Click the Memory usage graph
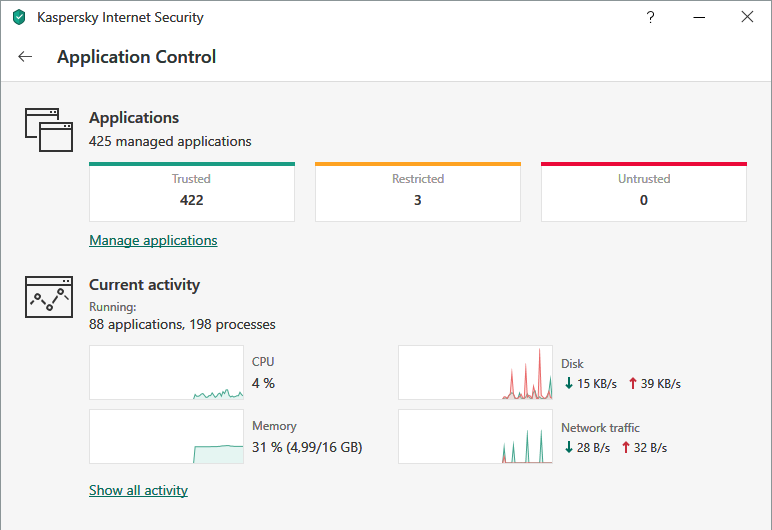This screenshot has width=772, height=530. (167, 436)
